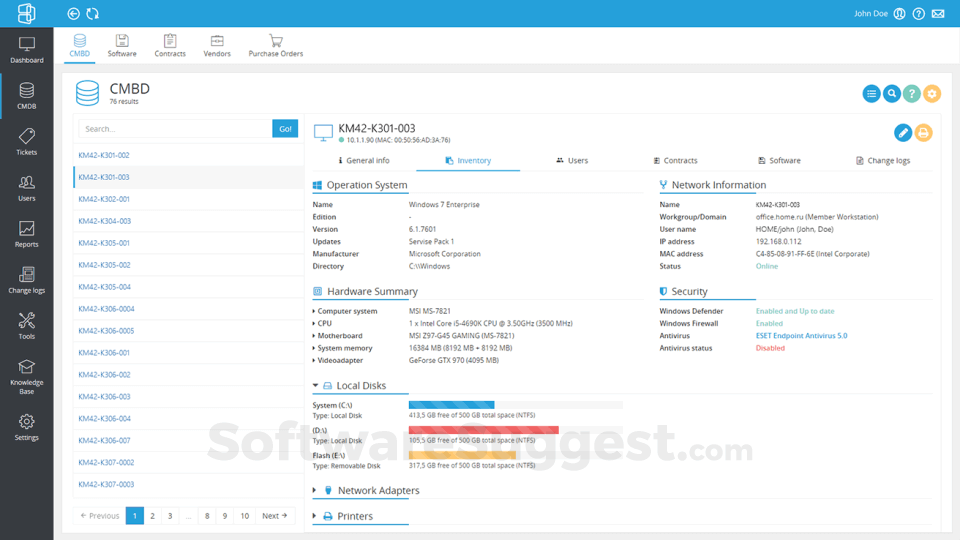Go to page 2 in pagination
Screen dimensions: 960x540
[152, 516]
